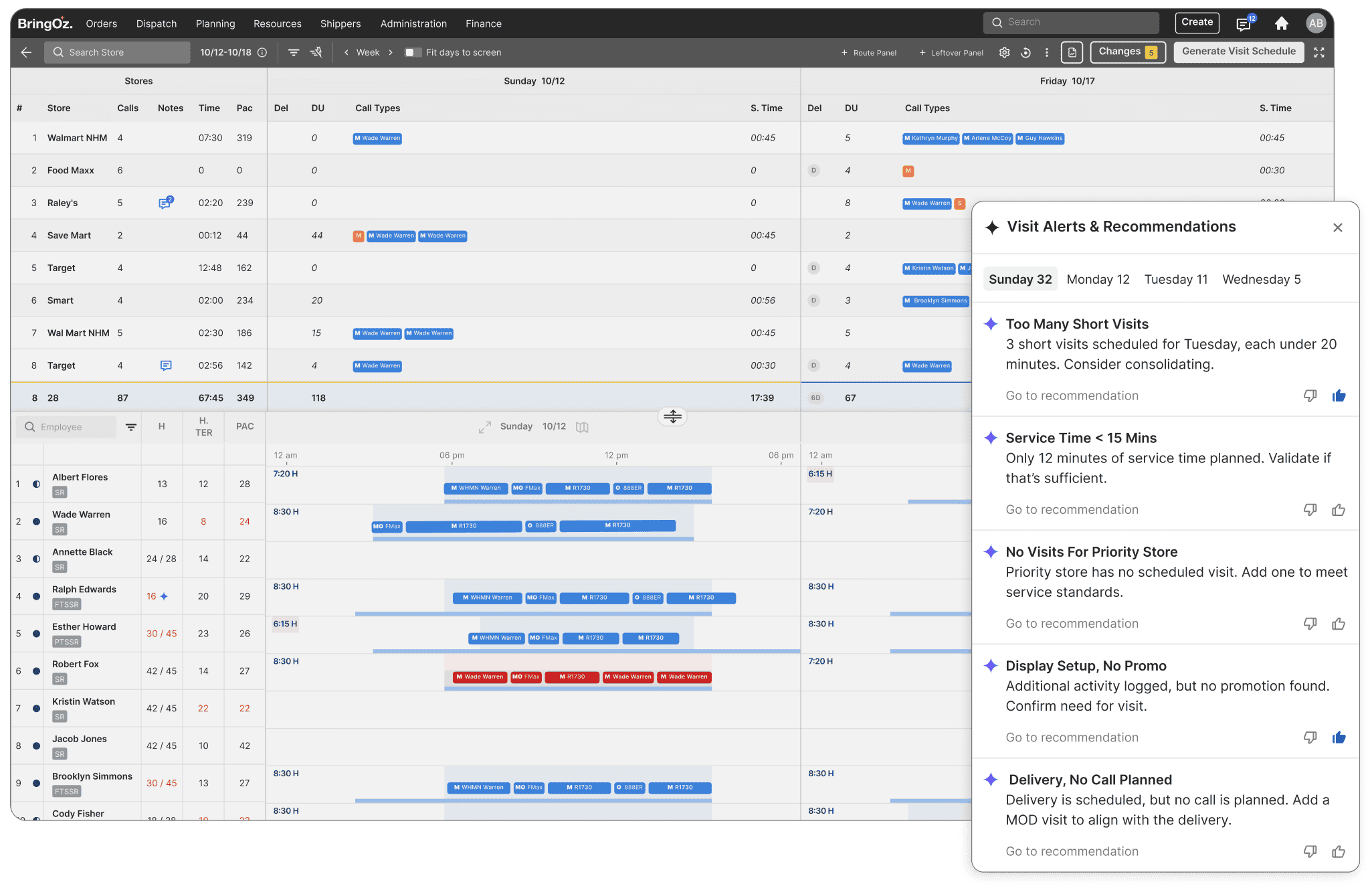Go to recommendation for Service Time alert

pyautogui.click(x=1072, y=510)
